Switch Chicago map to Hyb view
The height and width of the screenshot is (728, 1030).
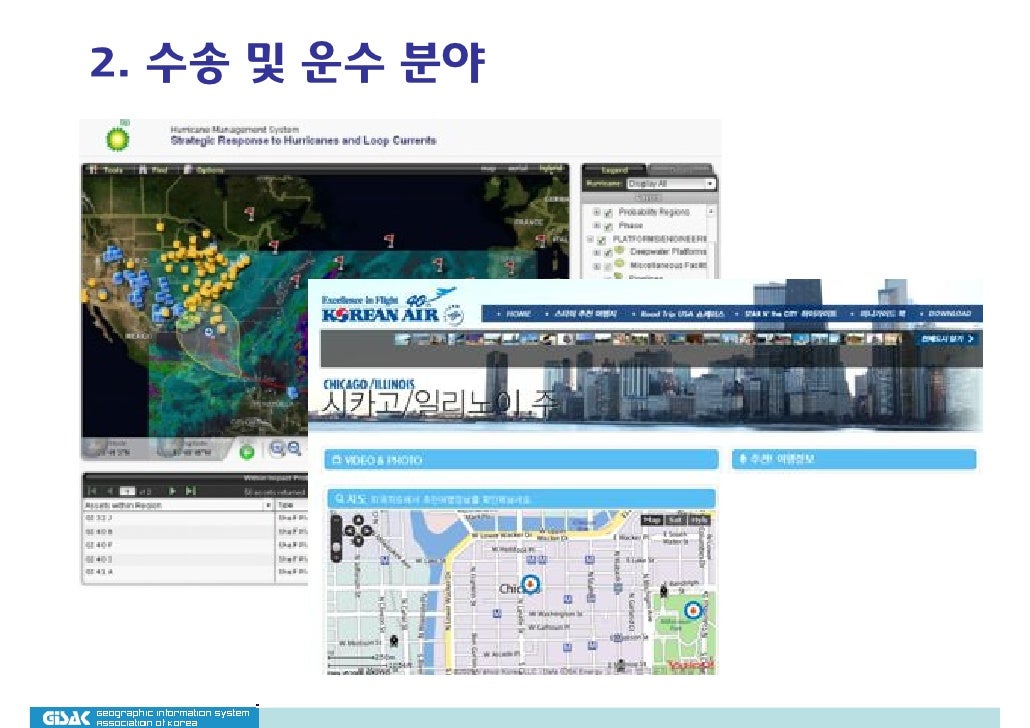[x=699, y=520]
